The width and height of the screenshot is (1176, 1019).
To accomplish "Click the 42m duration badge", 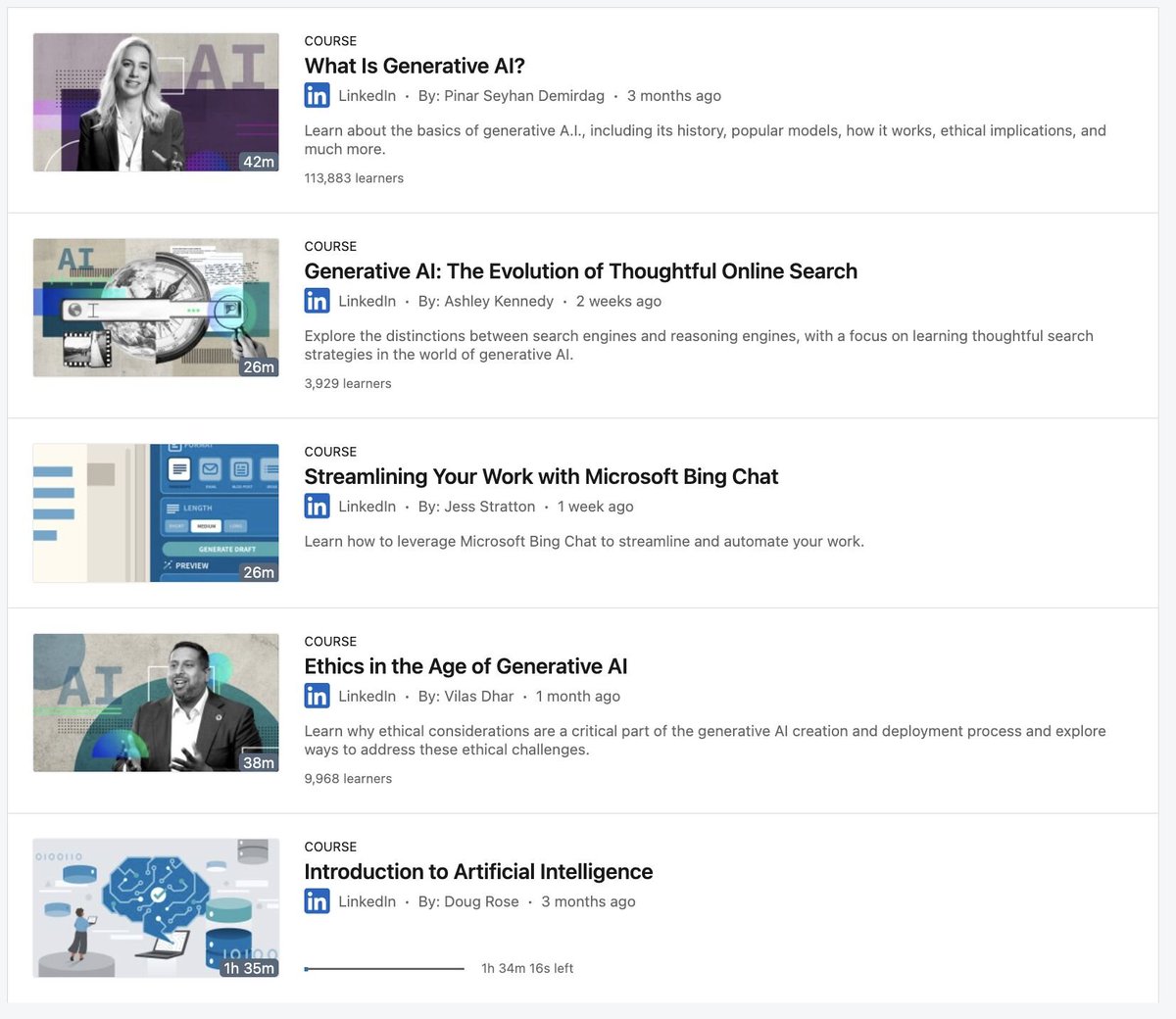I will [259, 162].
